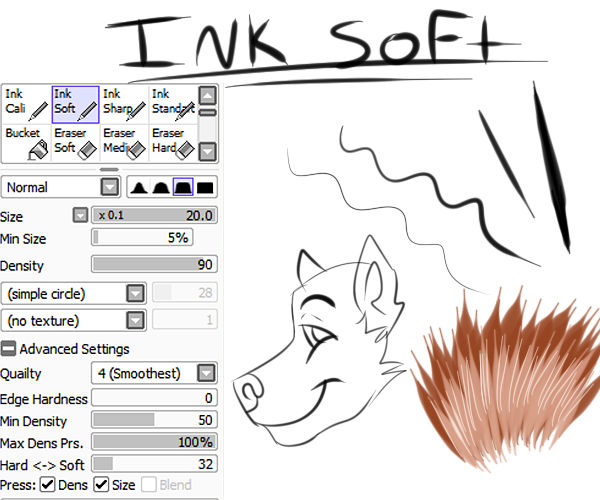Select the Eraser Soft tool
Viewport: 600px width, 500px height.
point(75,143)
